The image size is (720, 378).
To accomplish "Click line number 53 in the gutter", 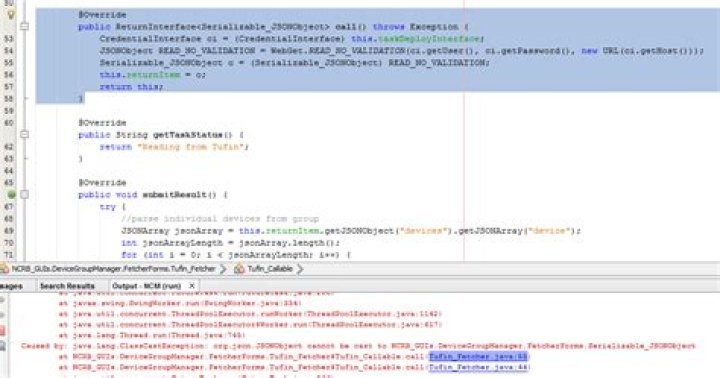I will click(x=9, y=39).
